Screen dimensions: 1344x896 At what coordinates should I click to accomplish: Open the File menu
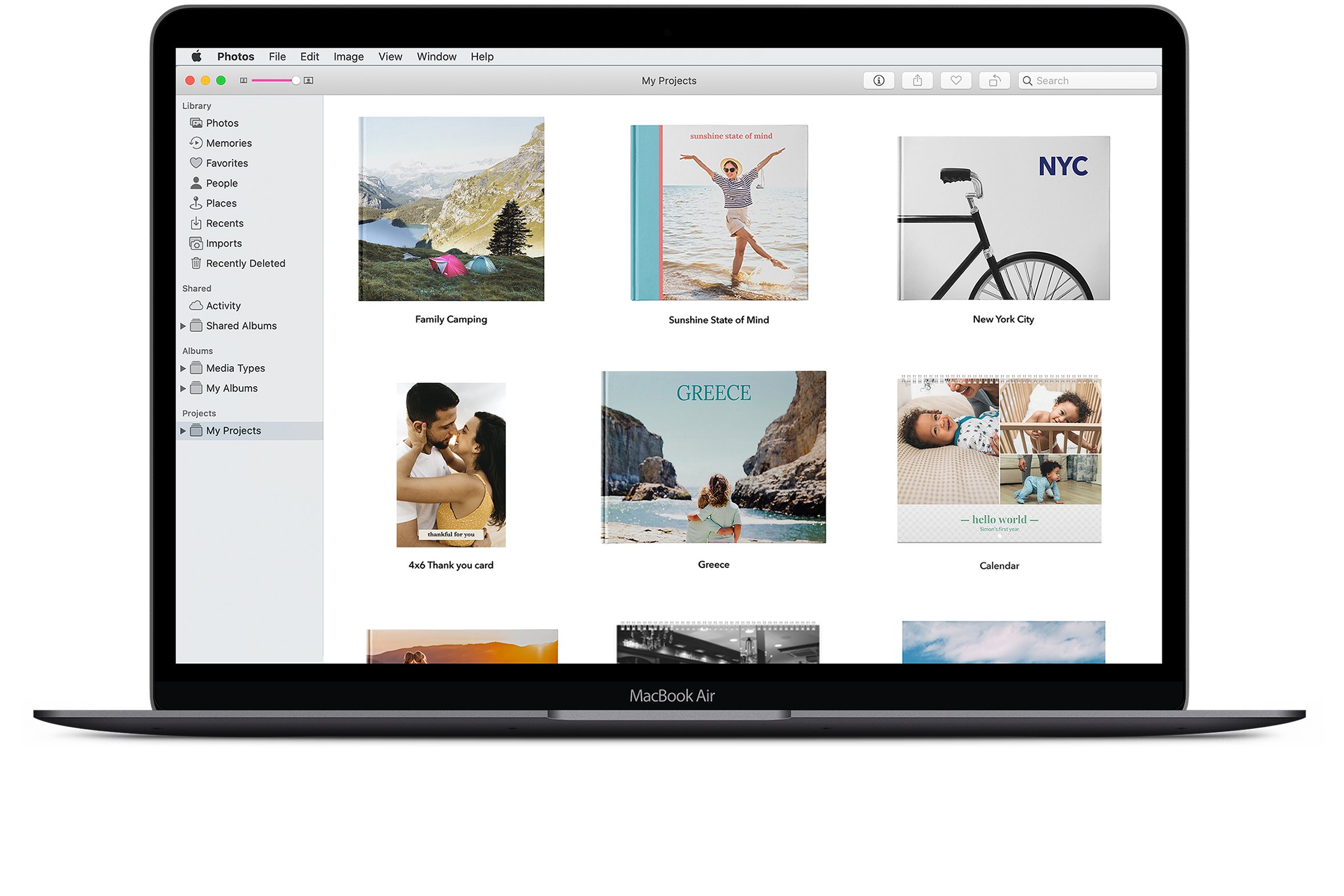pyautogui.click(x=277, y=56)
